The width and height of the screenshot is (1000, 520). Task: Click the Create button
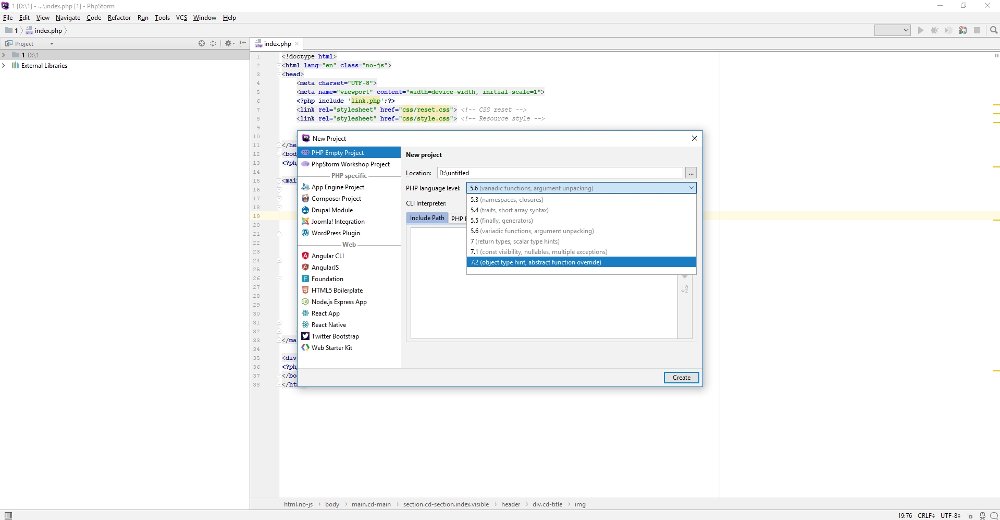coord(680,377)
